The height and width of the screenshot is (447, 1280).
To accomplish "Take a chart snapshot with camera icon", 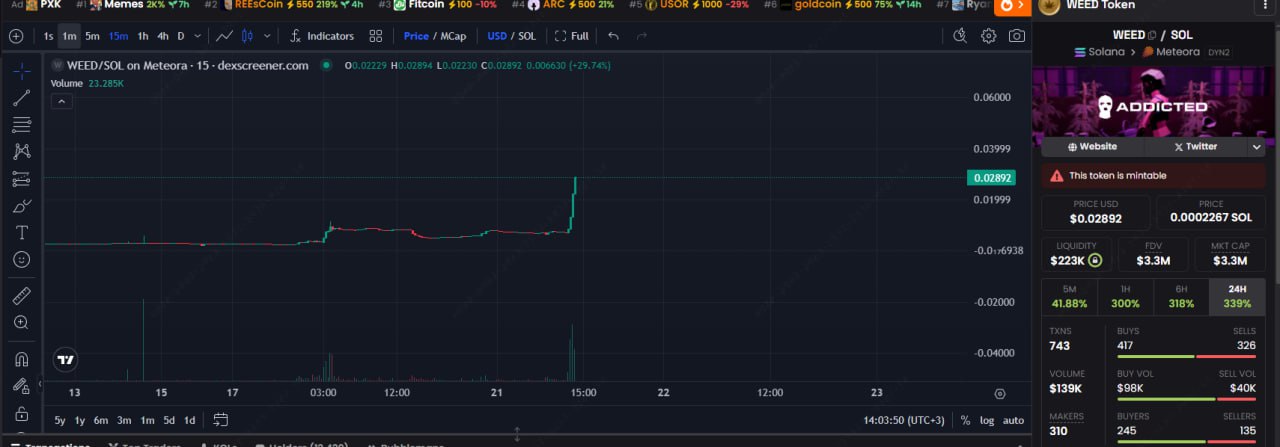I will [x=1016, y=36].
